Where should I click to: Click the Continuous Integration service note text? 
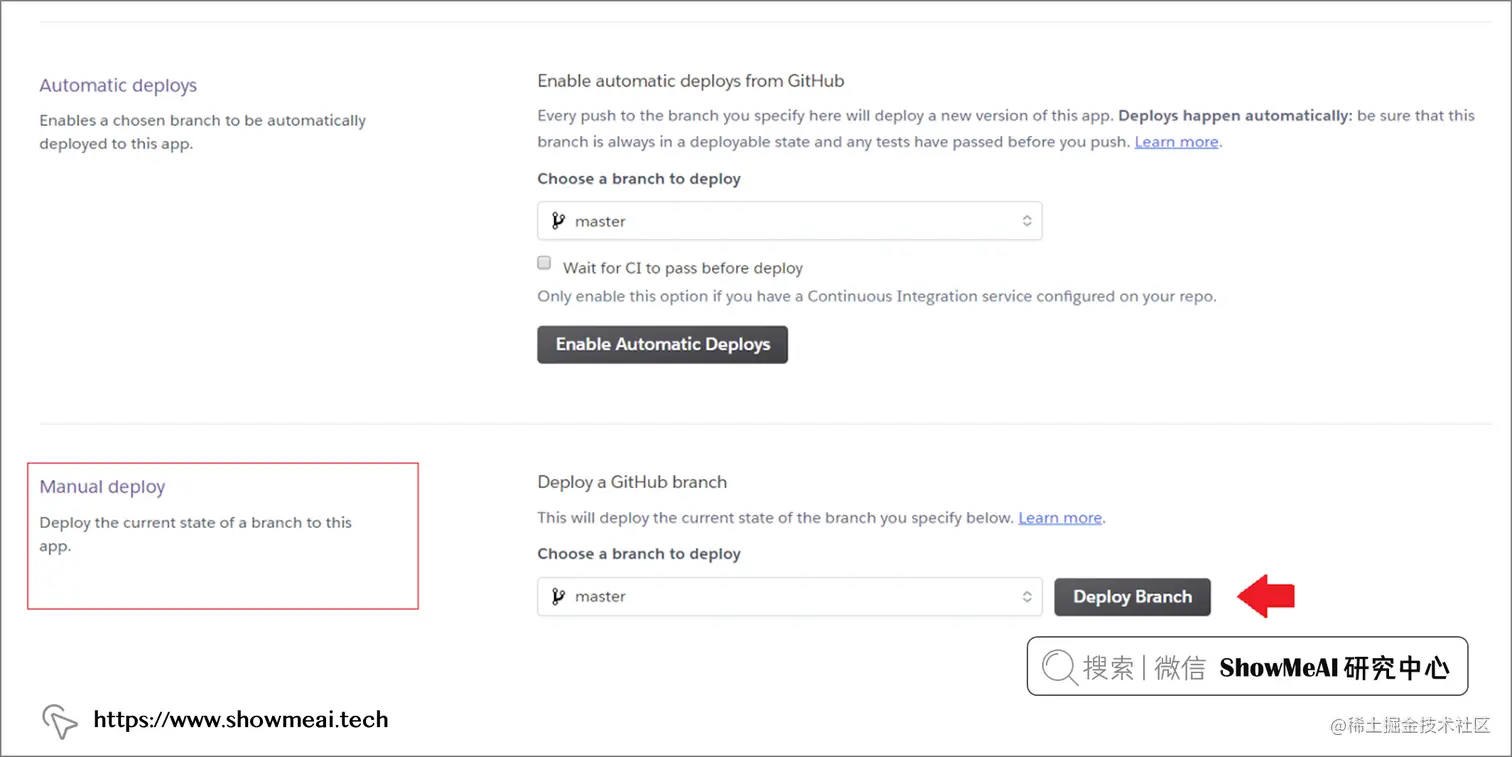click(877, 297)
